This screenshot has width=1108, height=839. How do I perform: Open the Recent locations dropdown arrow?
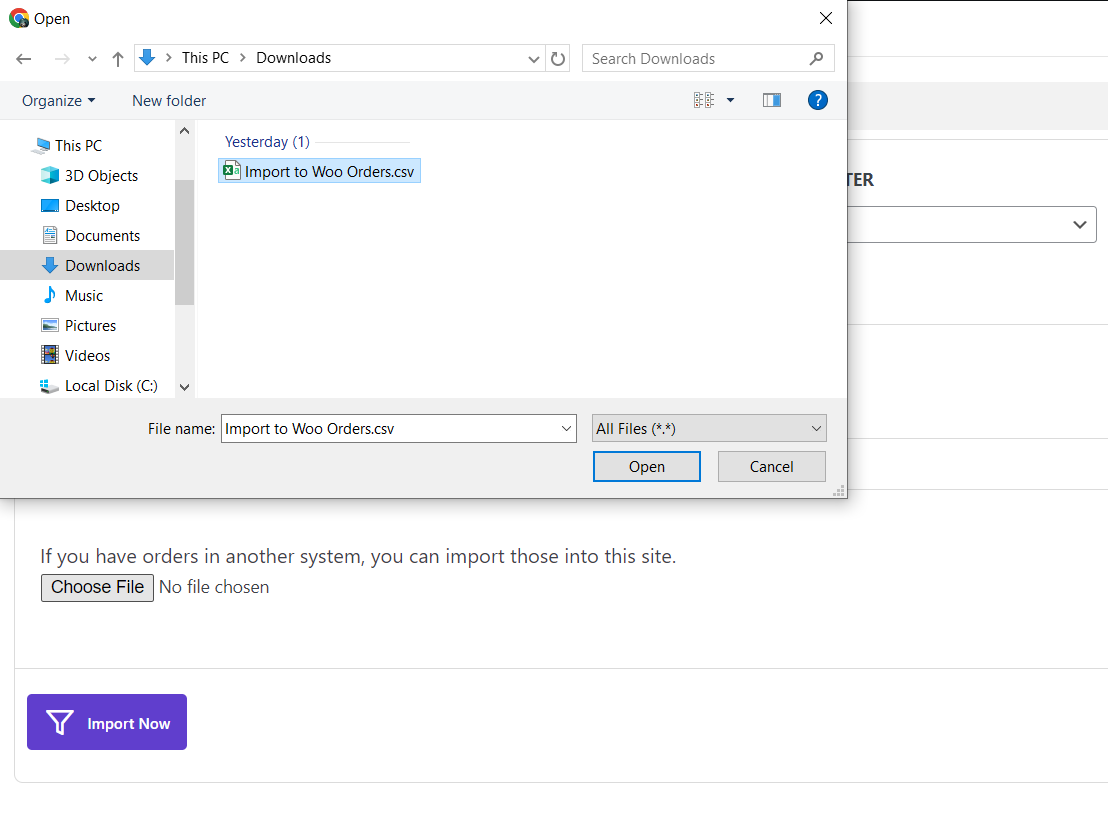[x=92, y=59]
